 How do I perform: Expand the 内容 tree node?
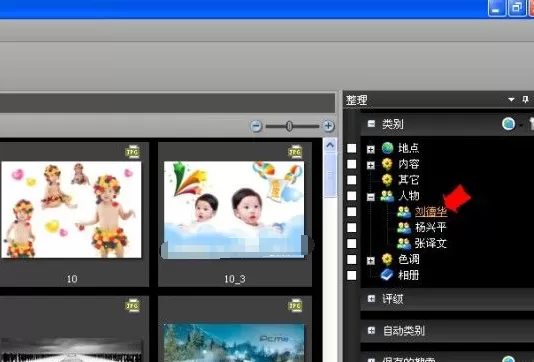pos(371,165)
